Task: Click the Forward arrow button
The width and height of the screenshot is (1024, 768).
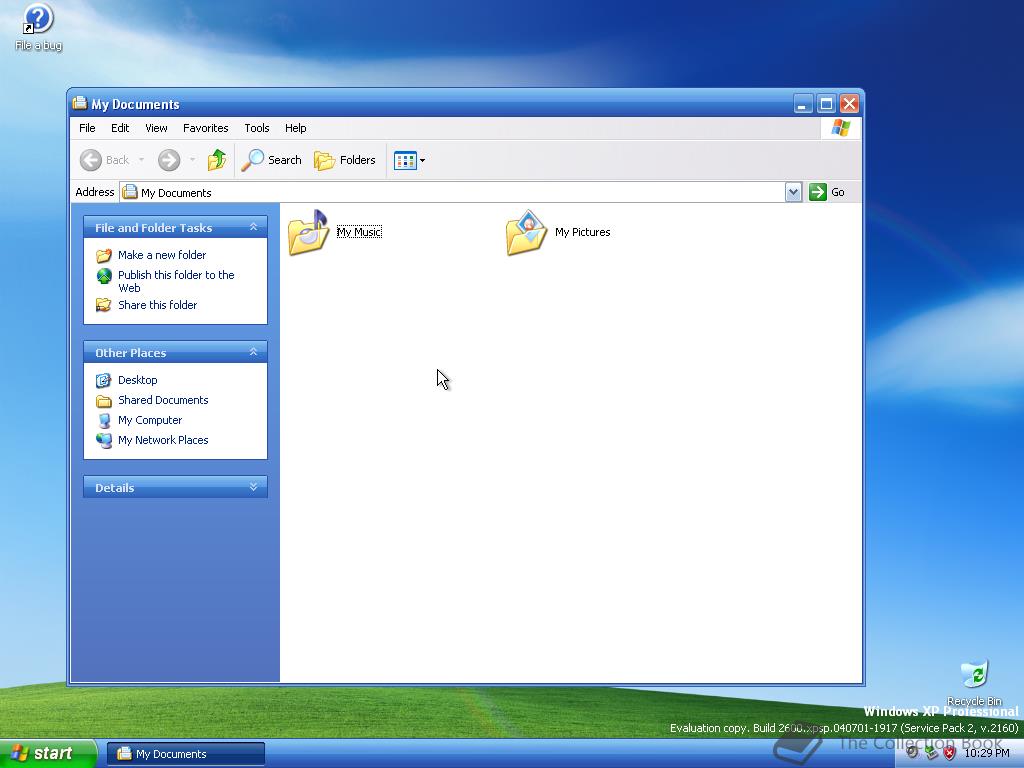Action: click(169, 160)
